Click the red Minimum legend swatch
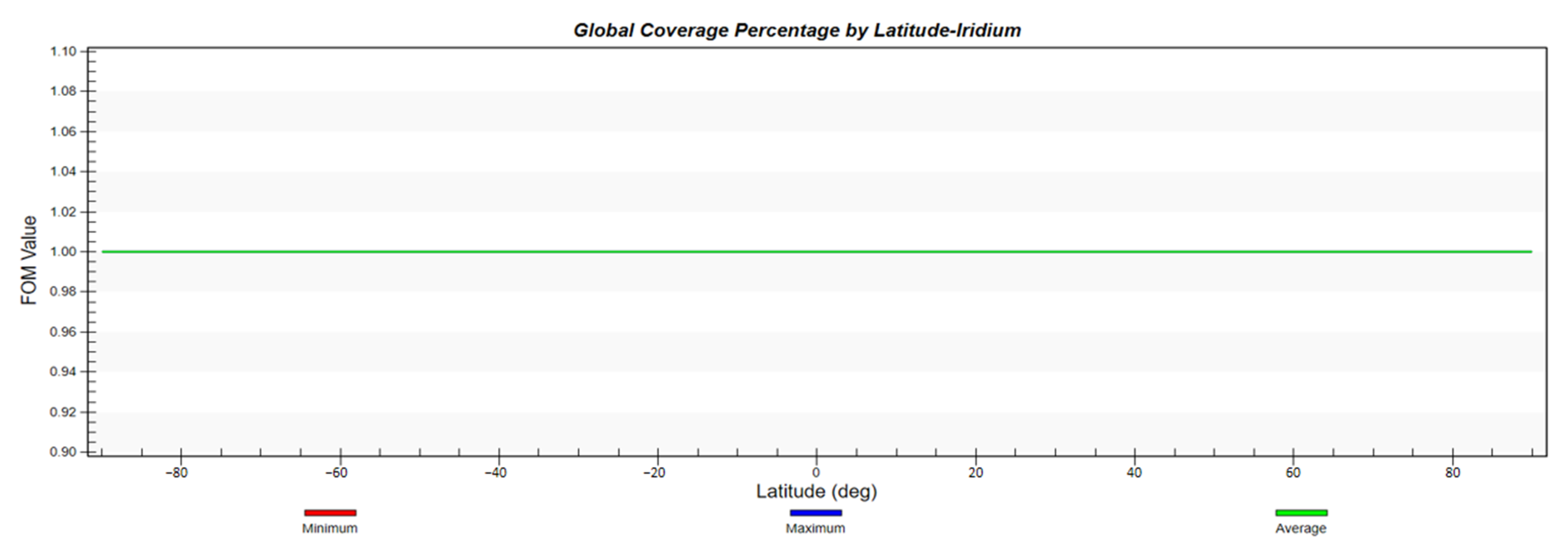Viewport: 1568px width, 552px height. [330, 513]
